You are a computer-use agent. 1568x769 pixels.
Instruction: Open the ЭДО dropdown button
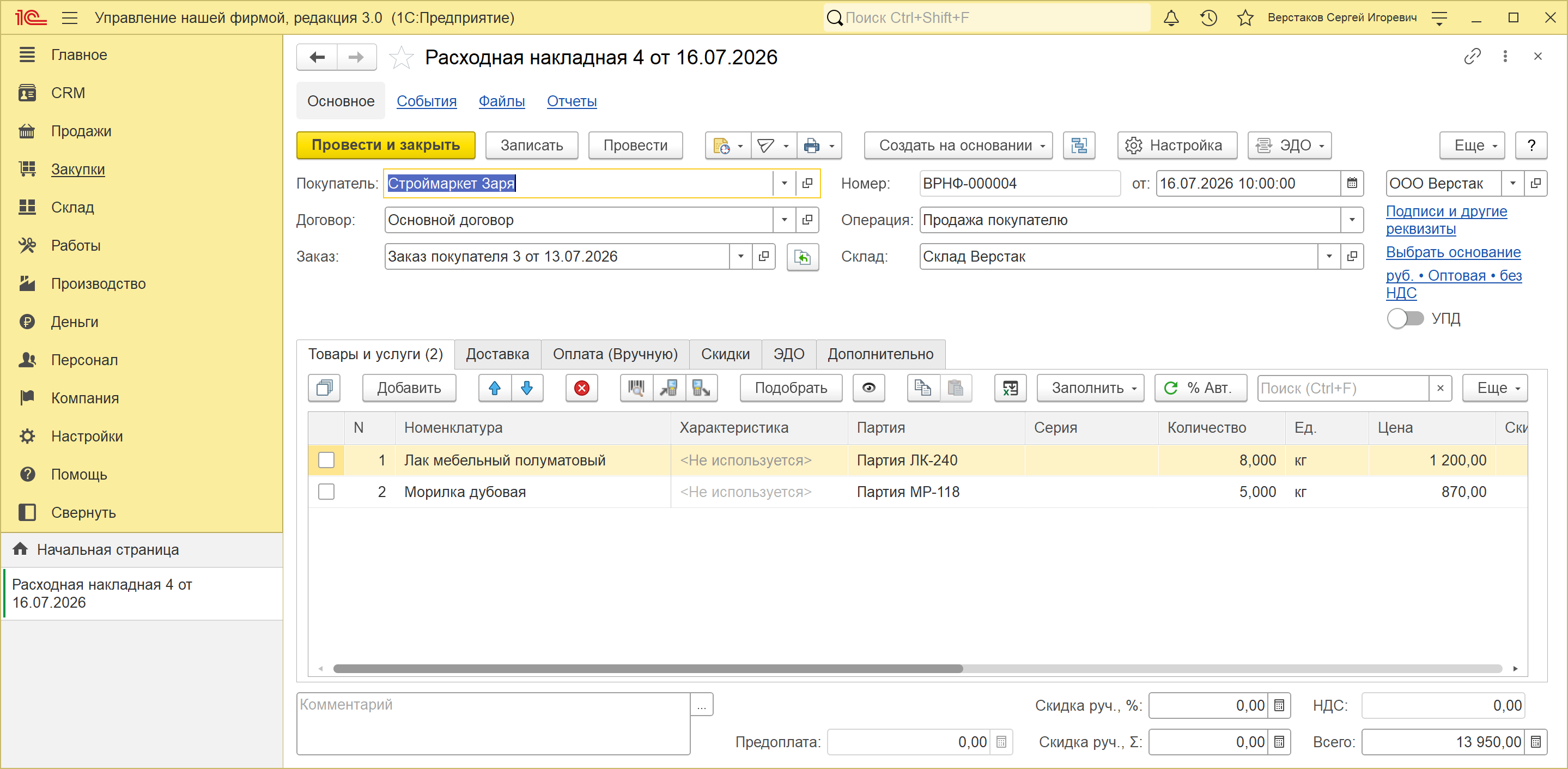pyautogui.click(x=1289, y=146)
